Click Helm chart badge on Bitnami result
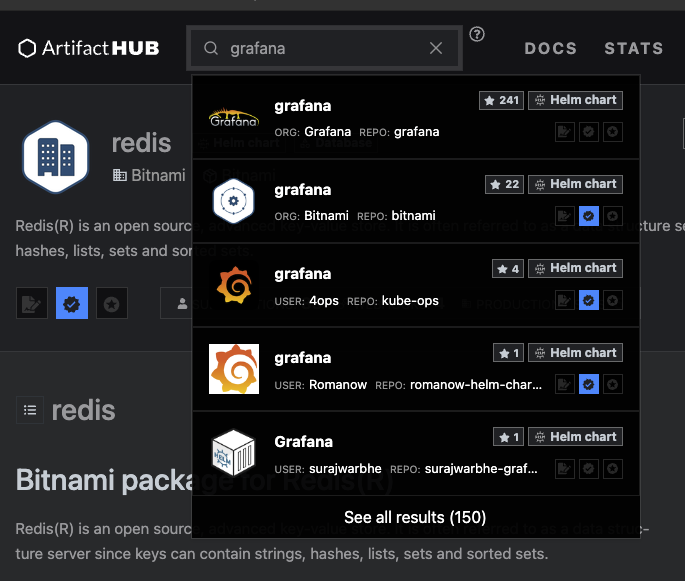The image size is (685, 581). [x=575, y=184]
